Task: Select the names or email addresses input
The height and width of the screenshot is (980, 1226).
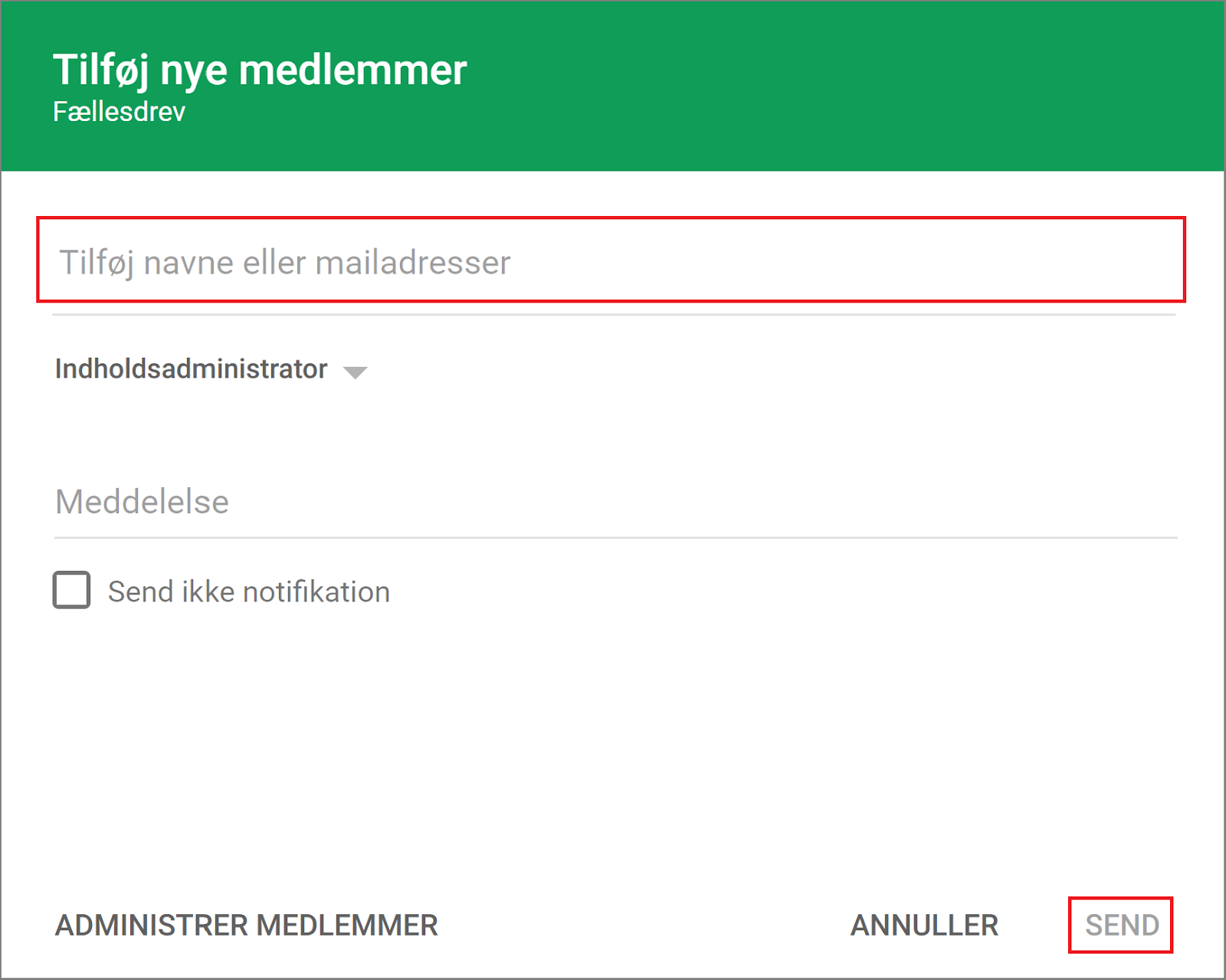Action: 611,262
